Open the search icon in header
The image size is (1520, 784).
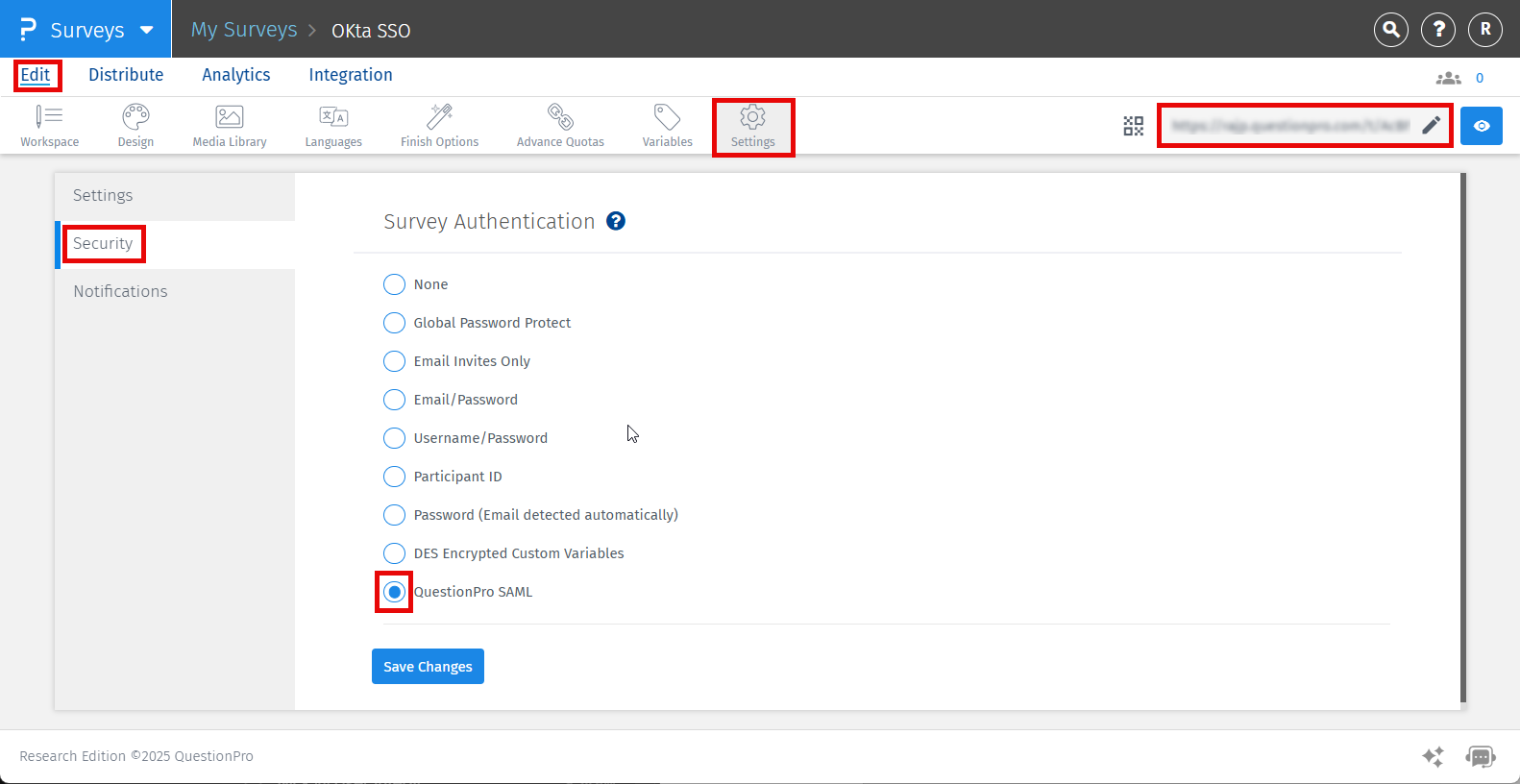click(1391, 30)
